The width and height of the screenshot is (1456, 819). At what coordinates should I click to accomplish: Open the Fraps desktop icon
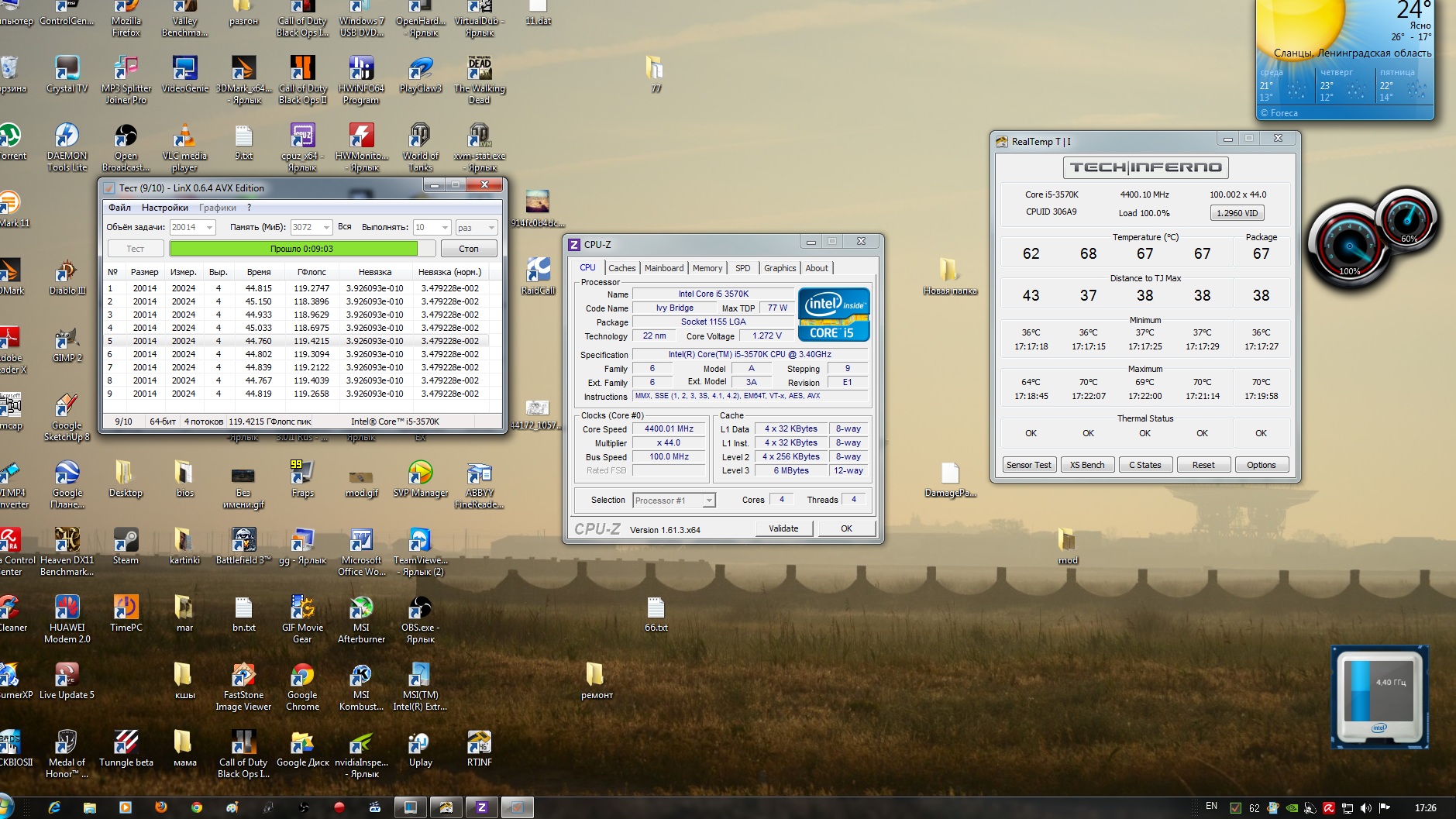pyautogui.click(x=302, y=474)
